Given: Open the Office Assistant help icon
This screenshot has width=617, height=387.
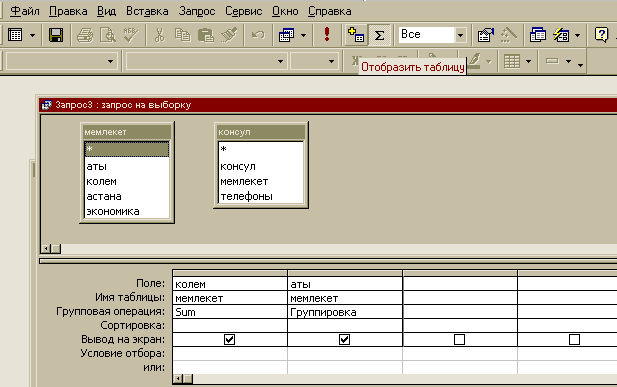Looking at the screenshot, I should coord(601,35).
